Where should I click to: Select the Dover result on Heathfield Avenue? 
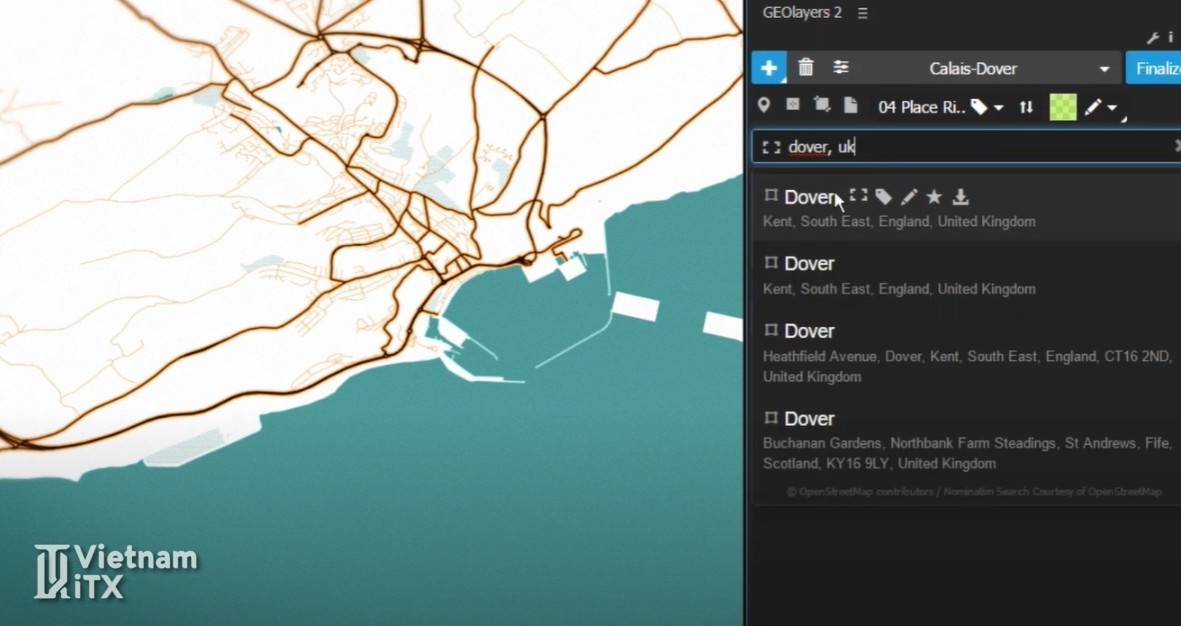(x=967, y=352)
